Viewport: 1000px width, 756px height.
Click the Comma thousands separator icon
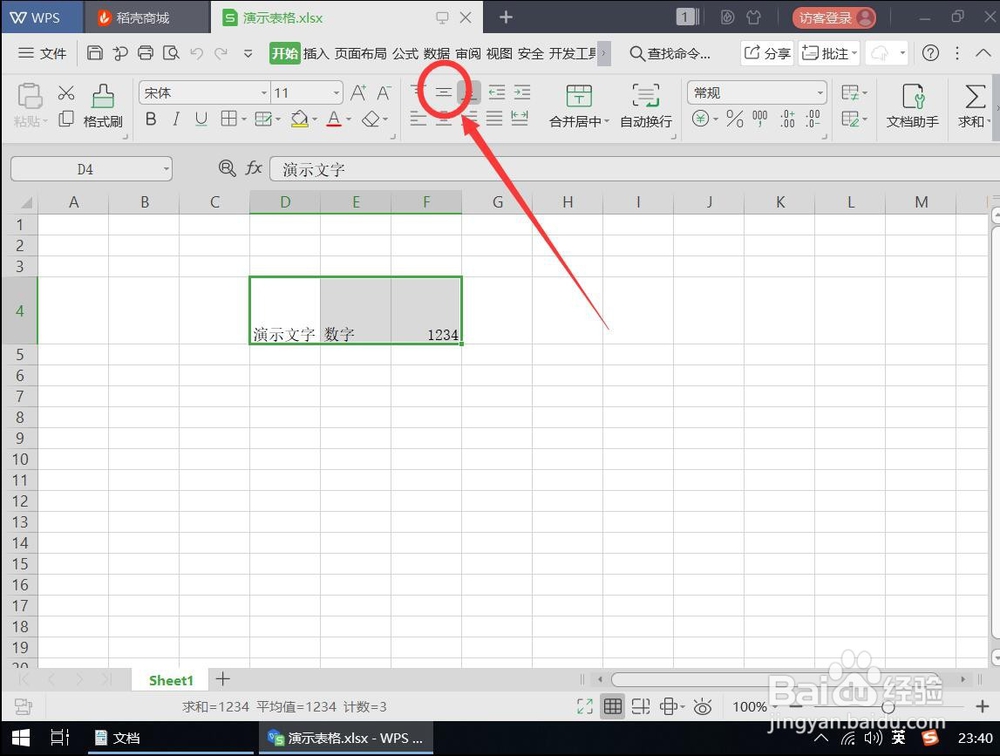(x=758, y=119)
